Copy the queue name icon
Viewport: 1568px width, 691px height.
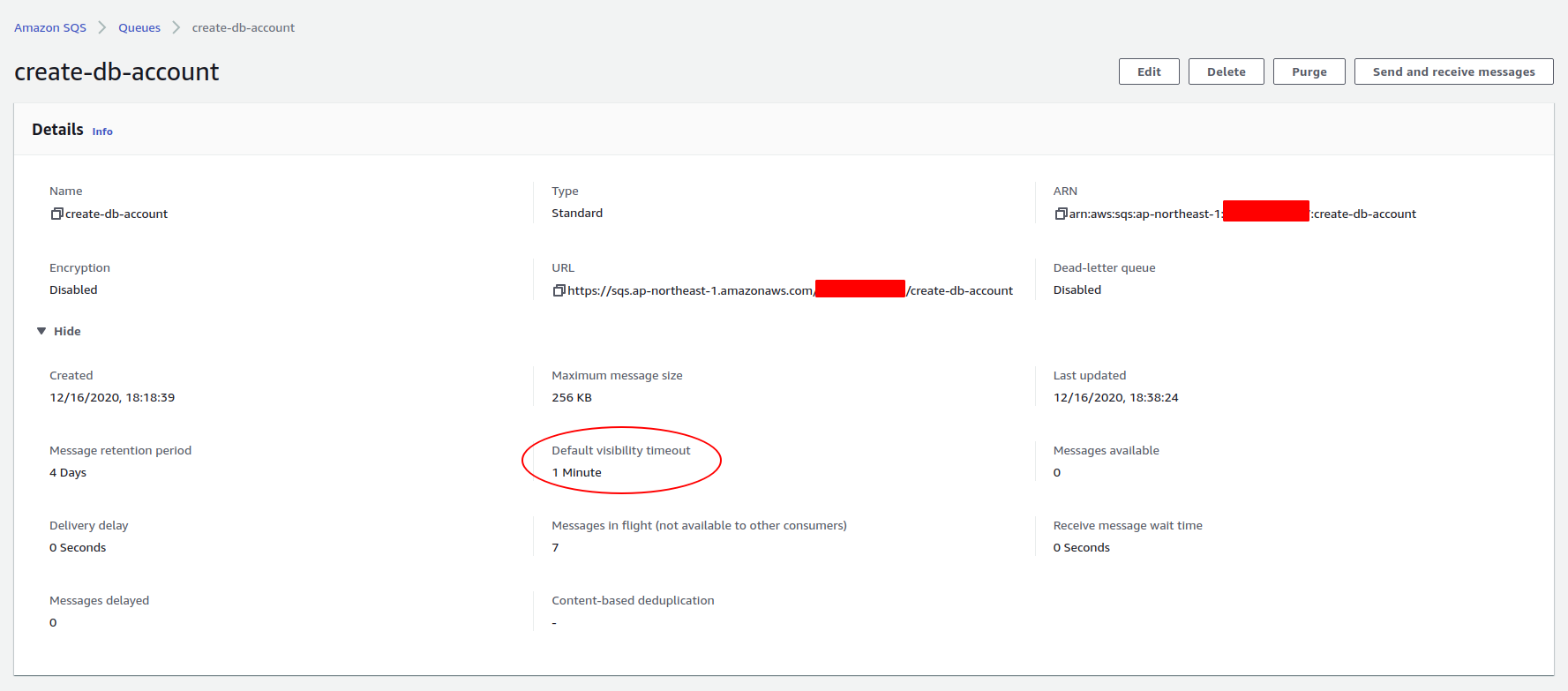click(x=56, y=214)
